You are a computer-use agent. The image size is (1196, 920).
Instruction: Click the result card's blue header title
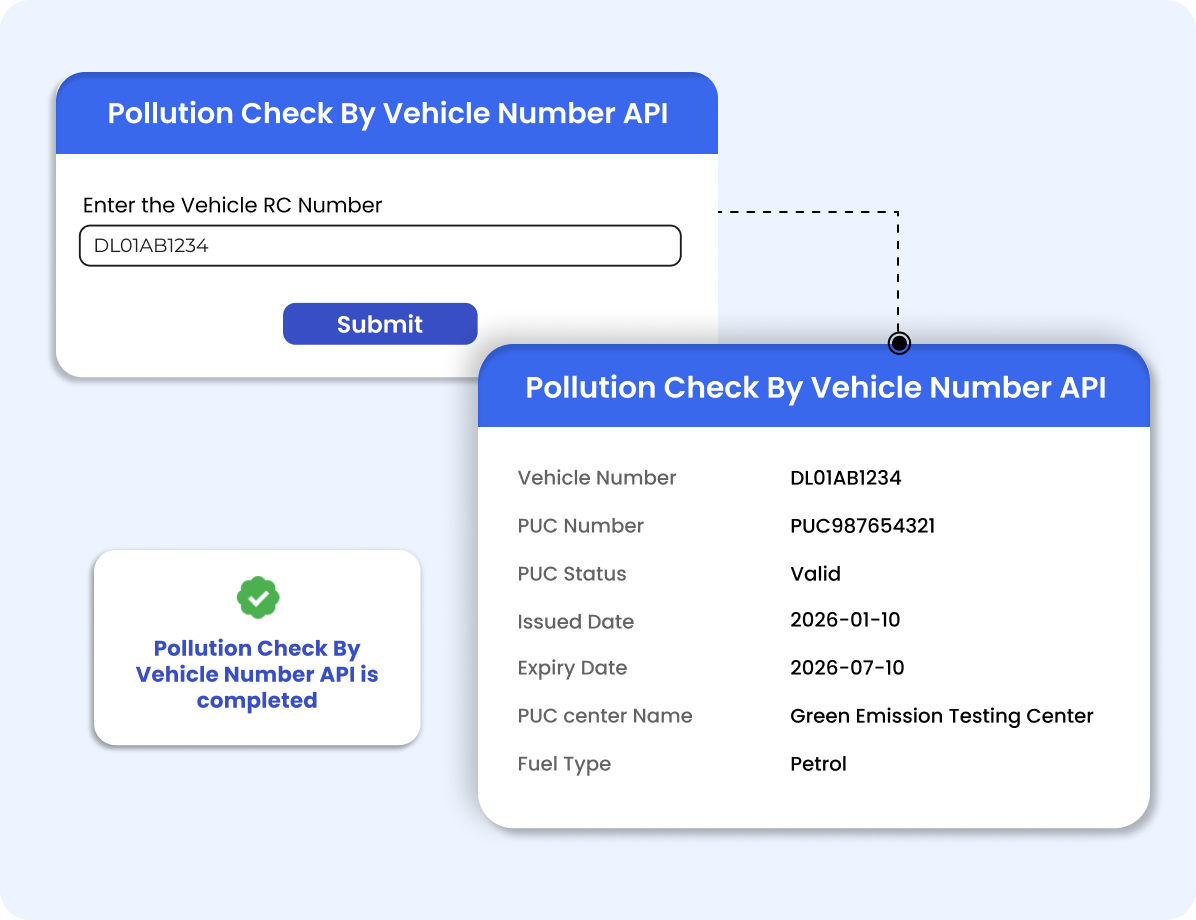[815, 387]
